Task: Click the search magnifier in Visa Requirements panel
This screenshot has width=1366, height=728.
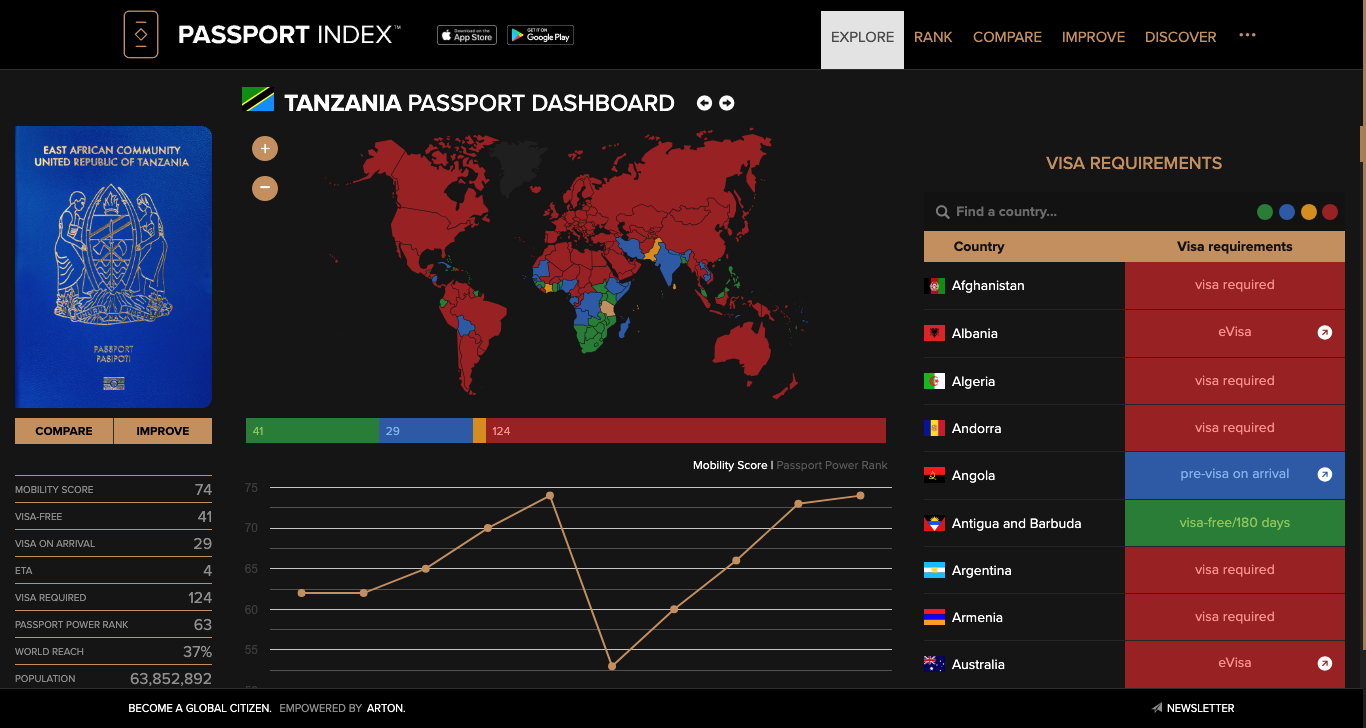Action: tap(941, 211)
